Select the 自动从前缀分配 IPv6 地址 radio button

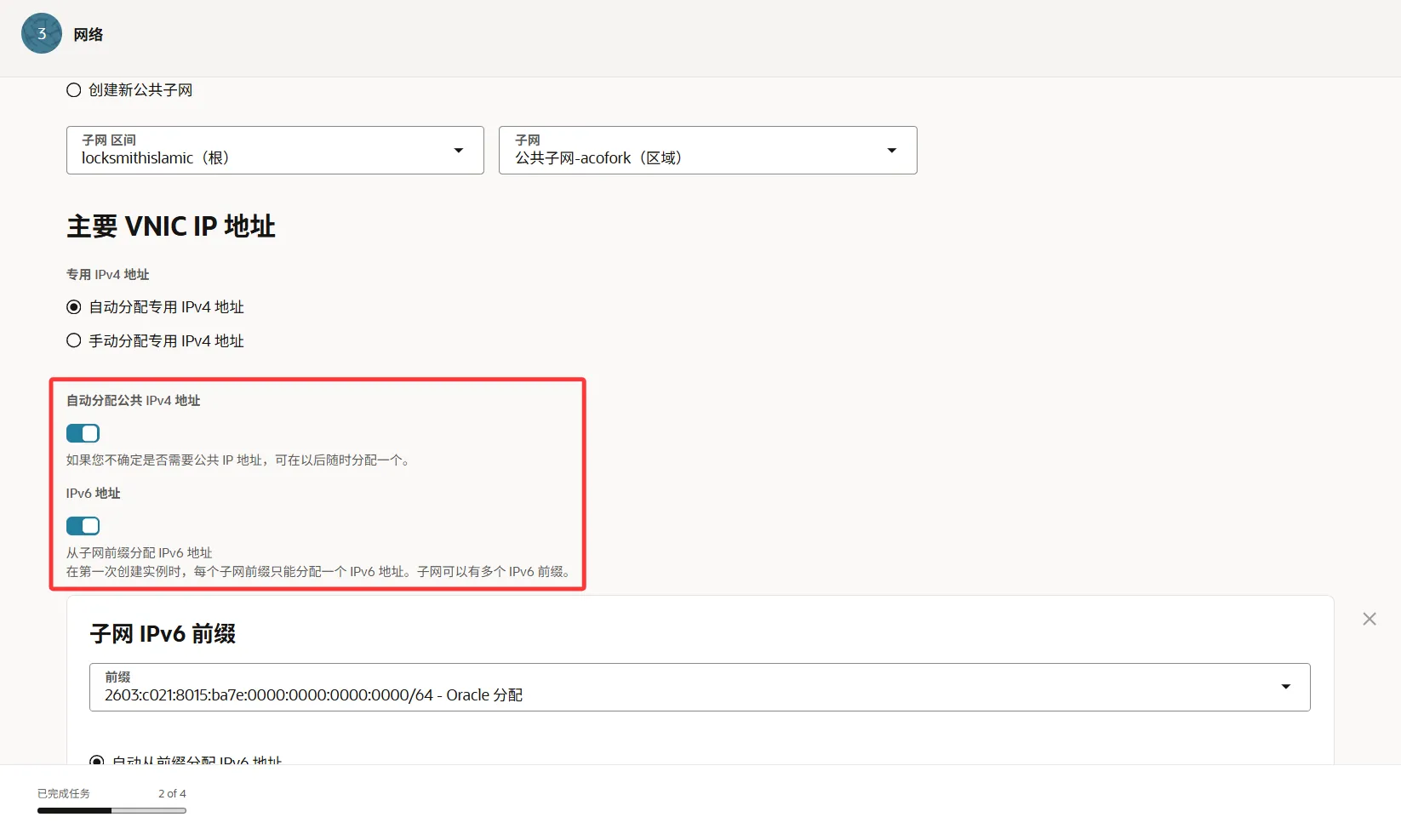[x=97, y=760]
